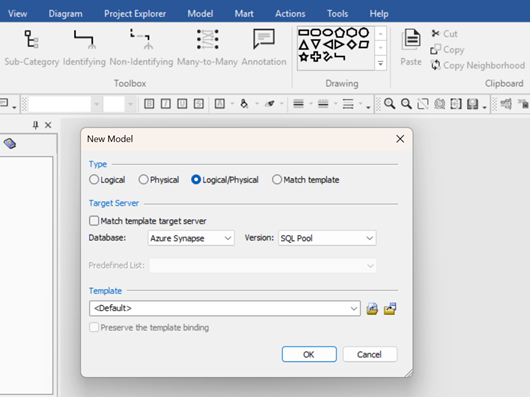This screenshot has width=530, height=397.
Task: Click Copy Neighborhood in Clipboard group
Action: [x=478, y=65]
